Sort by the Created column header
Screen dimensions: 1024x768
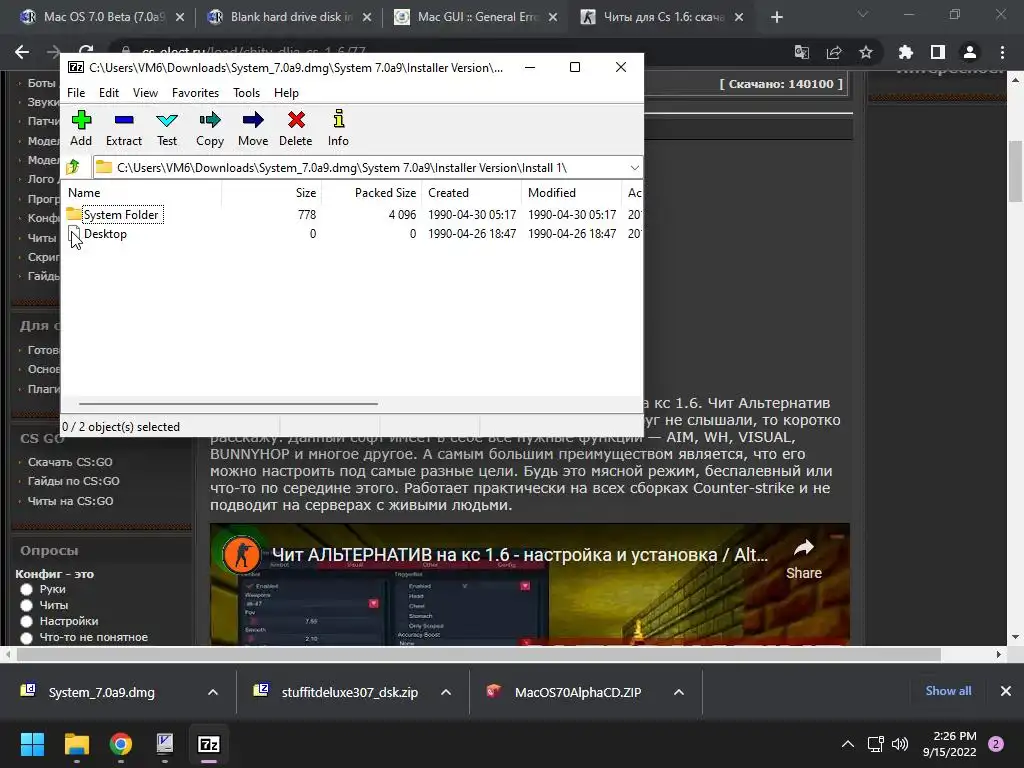coord(472,193)
